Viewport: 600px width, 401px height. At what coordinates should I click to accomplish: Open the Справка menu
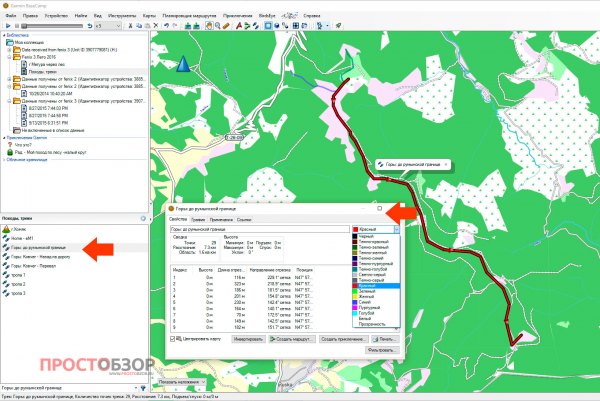[312, 16]
